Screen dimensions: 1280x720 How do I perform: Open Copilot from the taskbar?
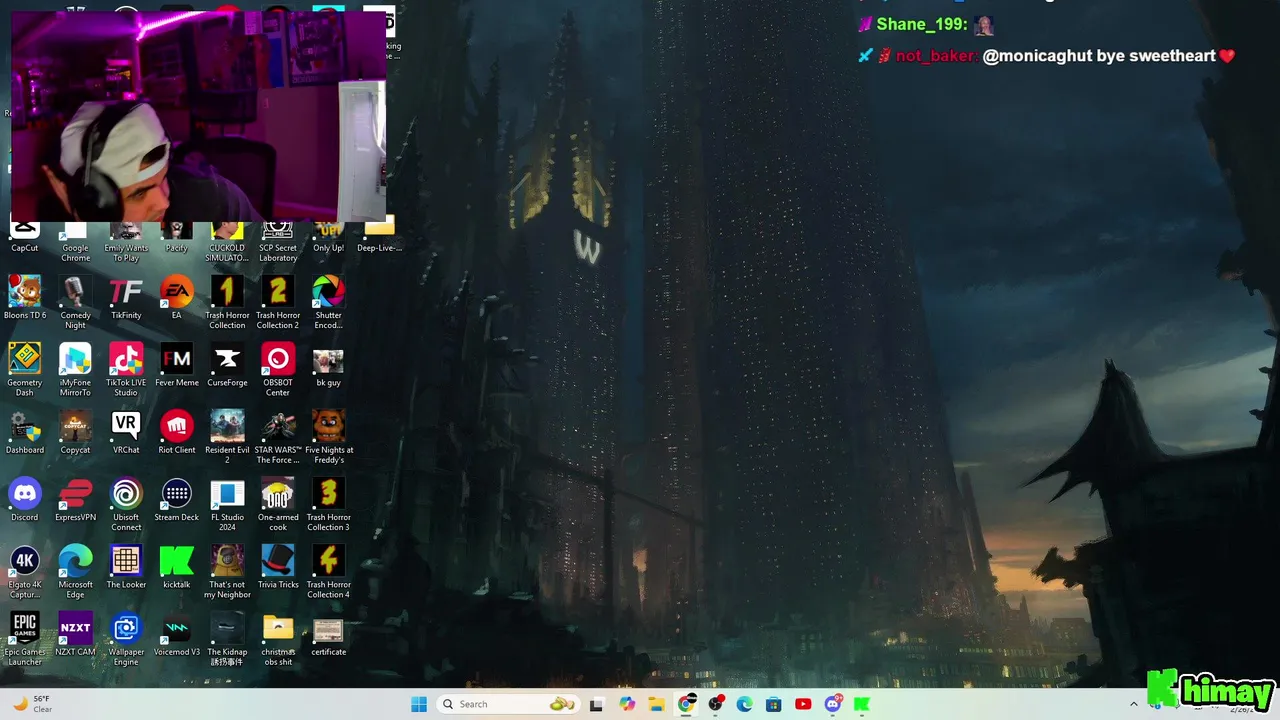[x=627, y=704]
